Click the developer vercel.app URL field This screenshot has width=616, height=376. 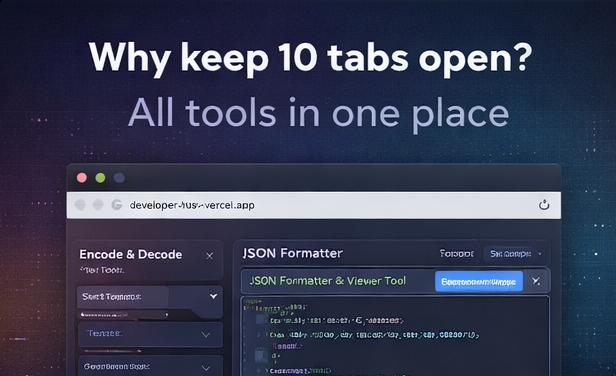pyautogui.click(x=192, y=205)
